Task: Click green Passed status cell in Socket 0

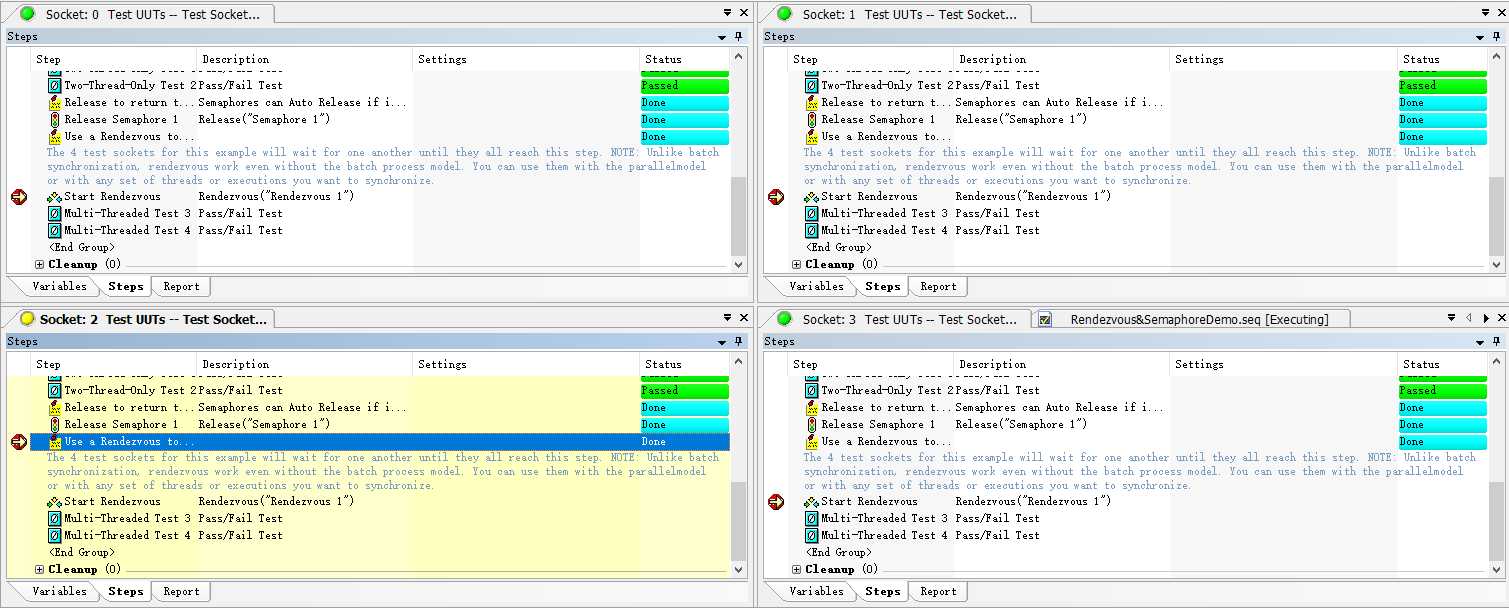Action: [x=685, y=86]
